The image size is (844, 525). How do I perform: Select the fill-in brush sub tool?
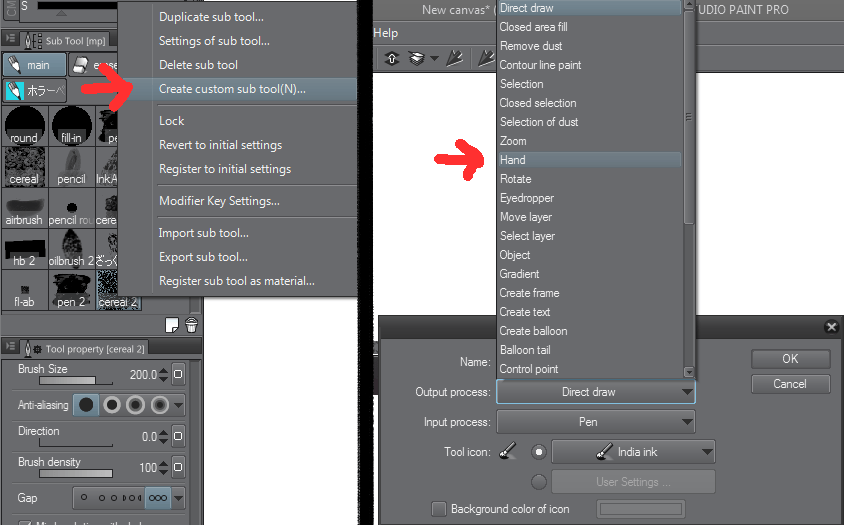click(72, 126)
